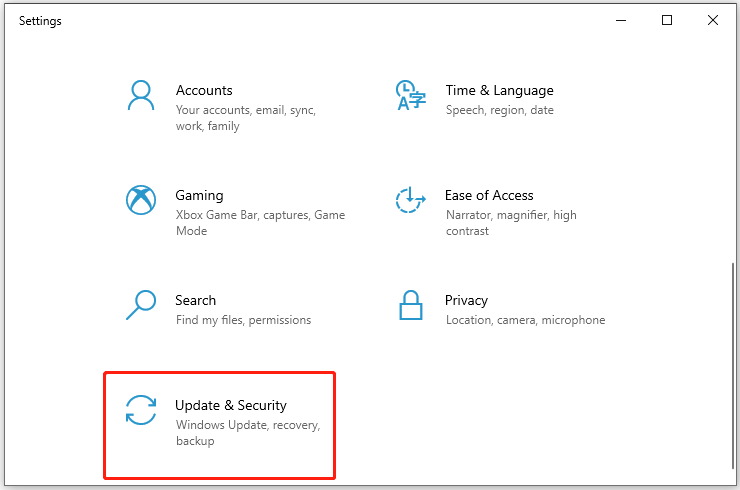The width and height of the screenshot is (740, 490).
Task: Click 'Location, camera, microphone' description
Action: tap(525, 320)
